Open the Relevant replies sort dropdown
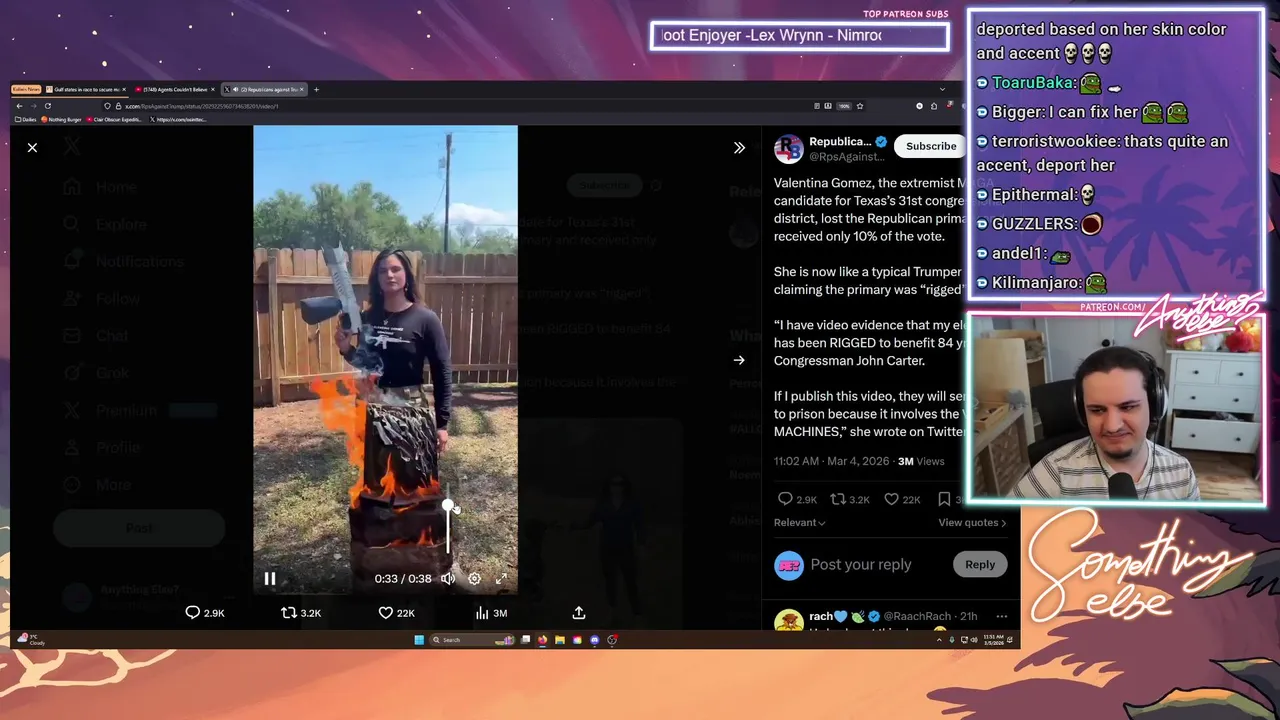 [x=800, y=523]
